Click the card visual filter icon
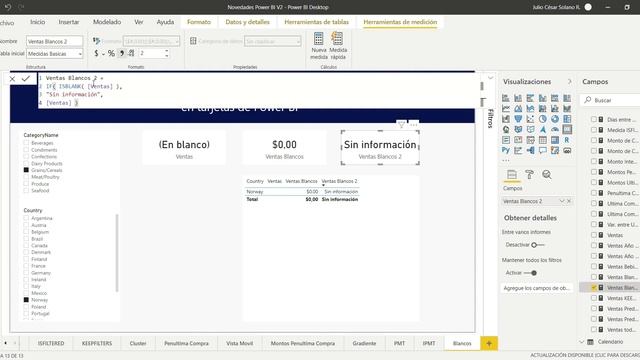Screen dimensions: 640x360 click(401, 124)
